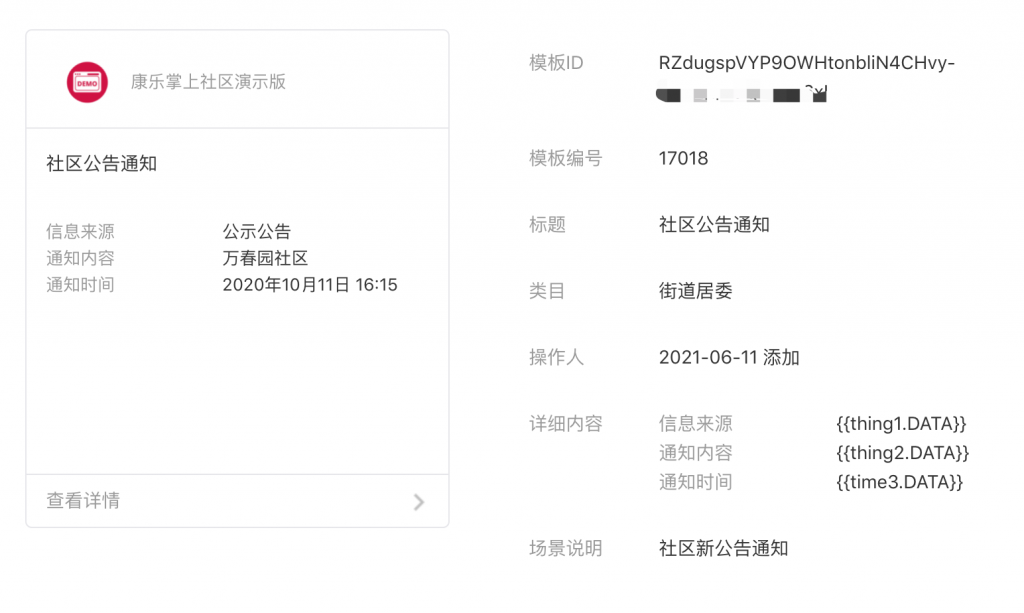This screenshot has height=613, width=1024.
Task: Select the {{thing1.DATA}} placeholder
Action: (x=901, y=424)
